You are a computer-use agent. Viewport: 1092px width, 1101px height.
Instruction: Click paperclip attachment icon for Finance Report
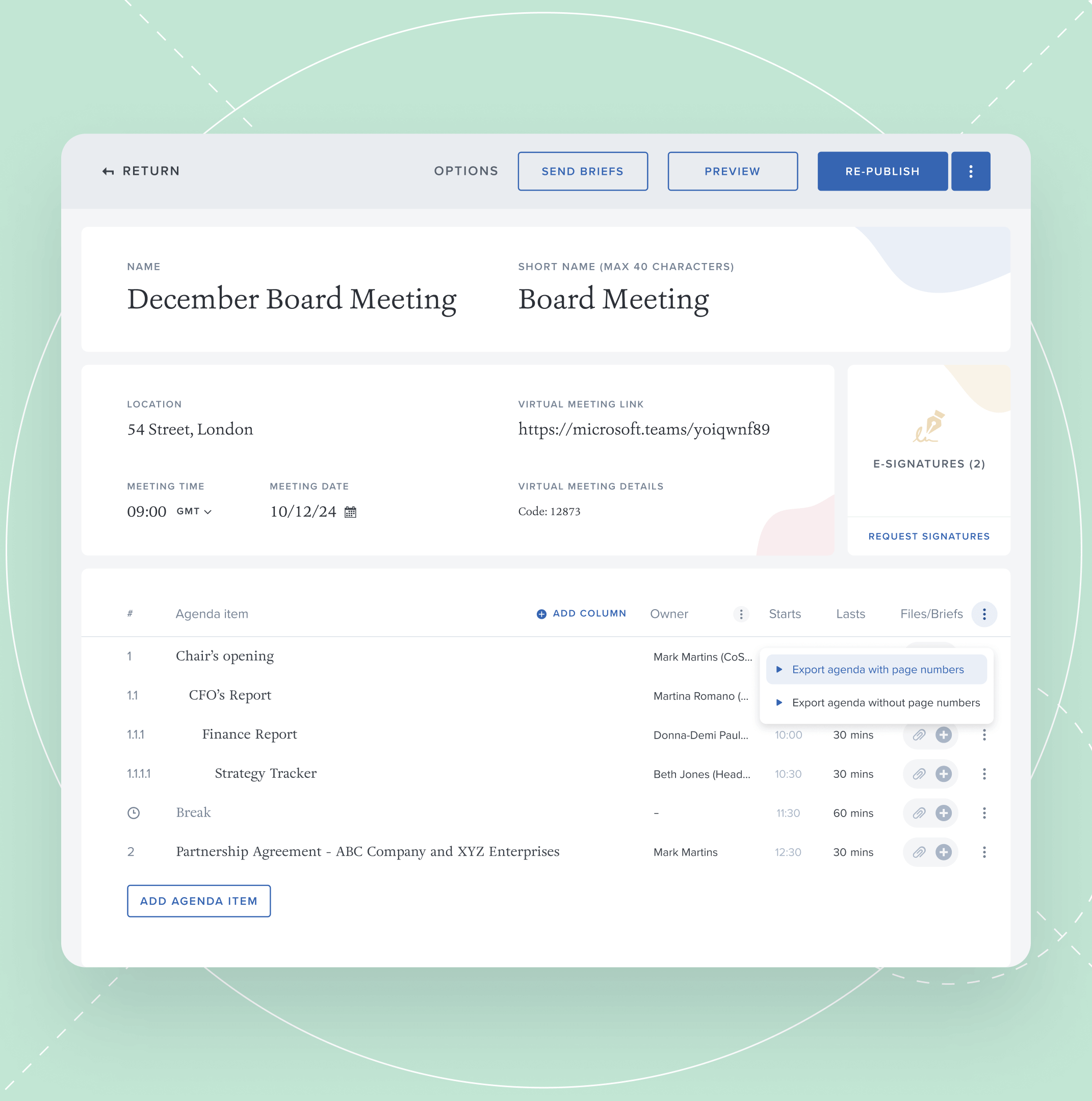pos(919,735)
